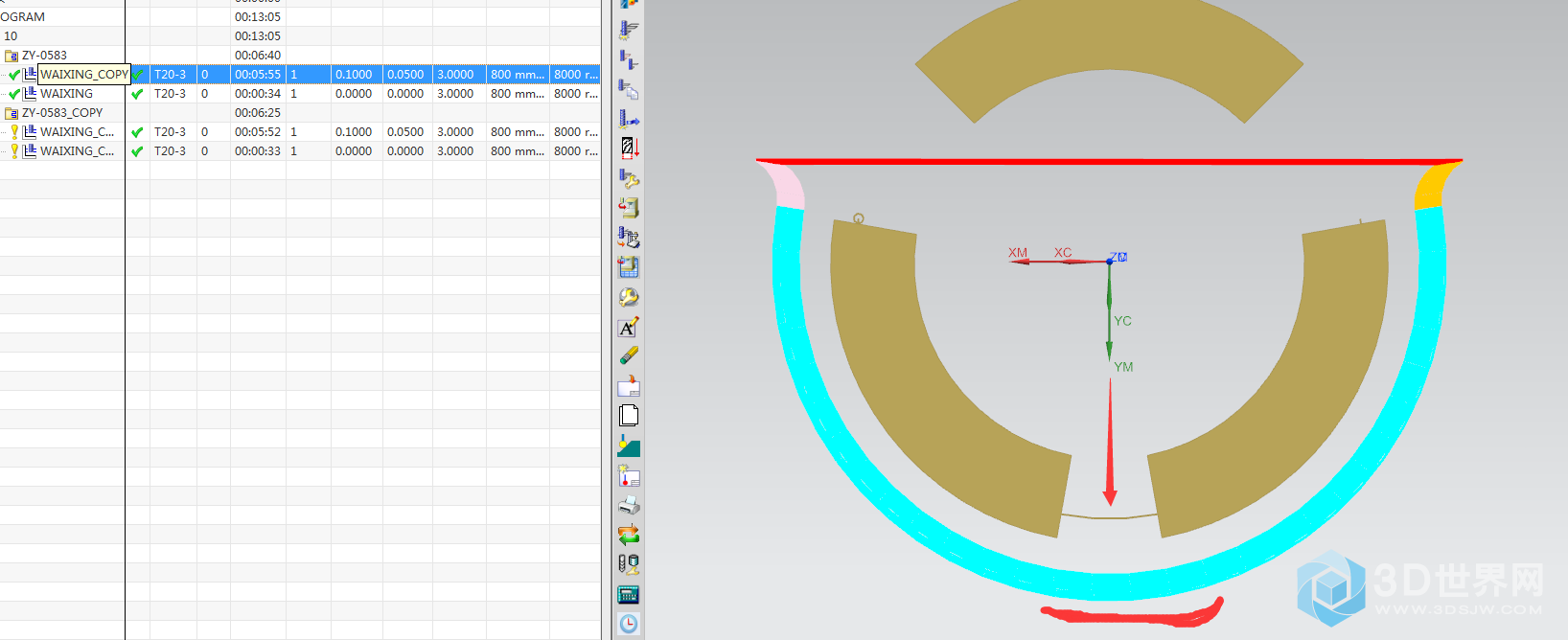Open the beige machine tool icon with red arrow

tap(629, 207)
